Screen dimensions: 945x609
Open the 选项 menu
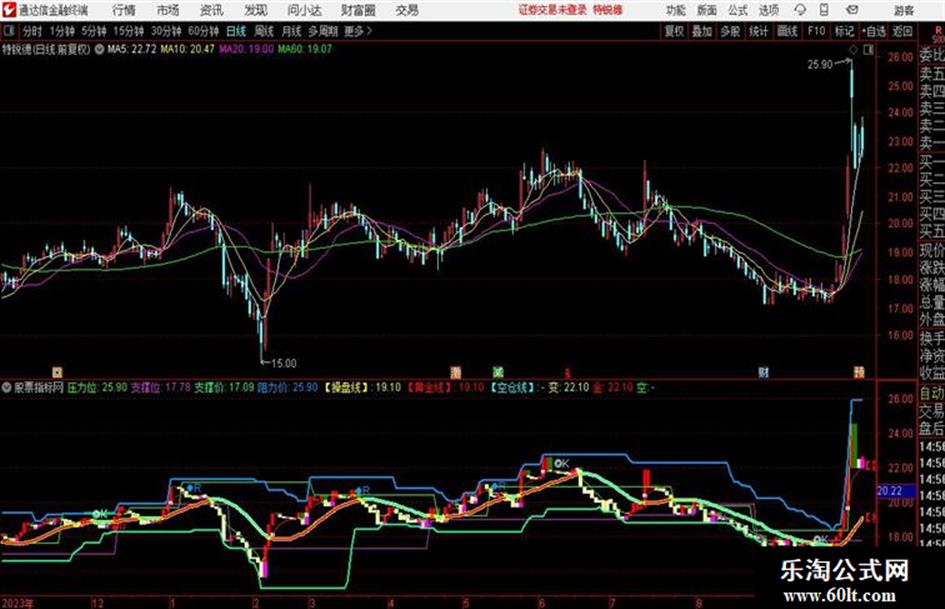(768, 11)
